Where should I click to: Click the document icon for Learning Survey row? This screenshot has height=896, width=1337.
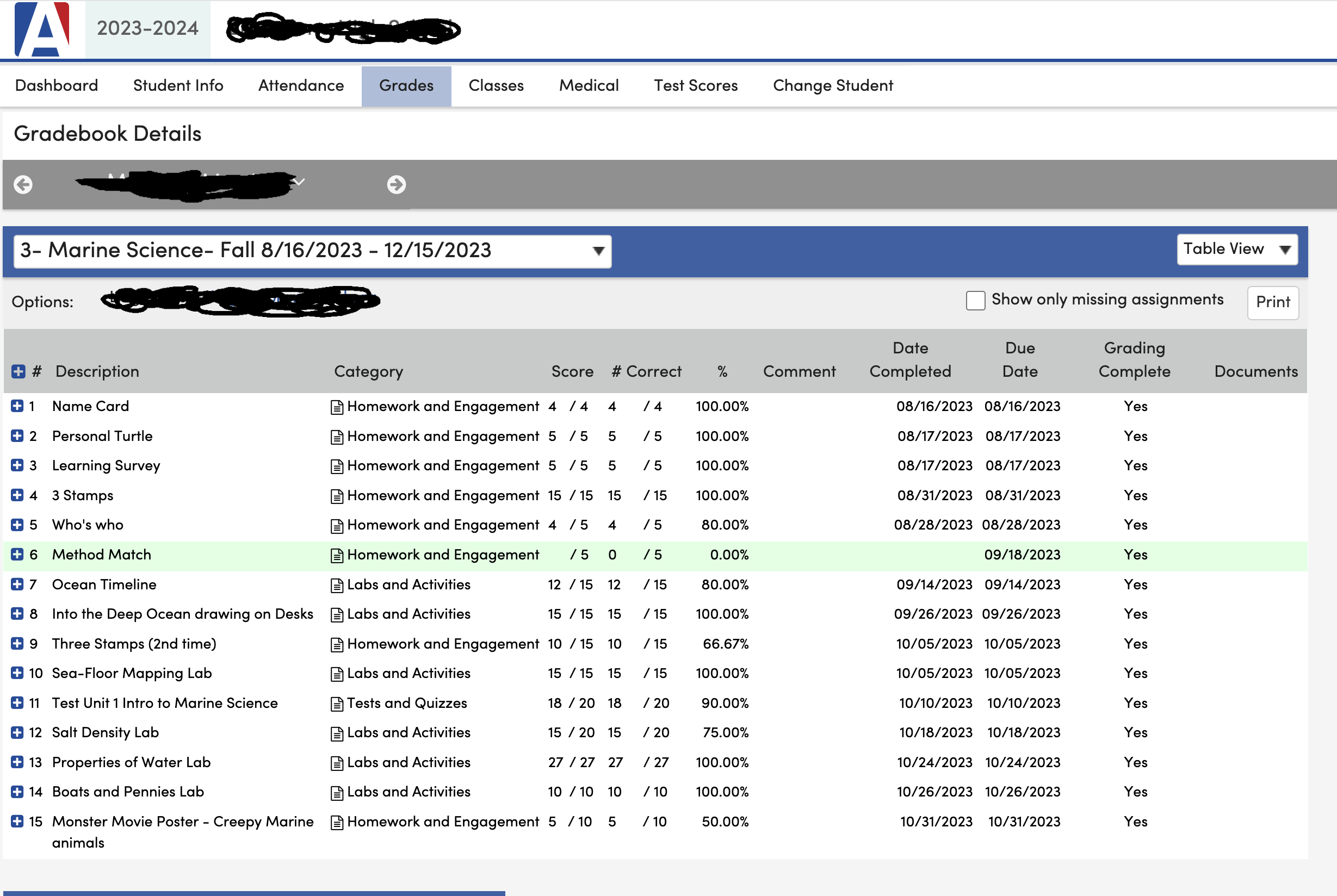337,466
